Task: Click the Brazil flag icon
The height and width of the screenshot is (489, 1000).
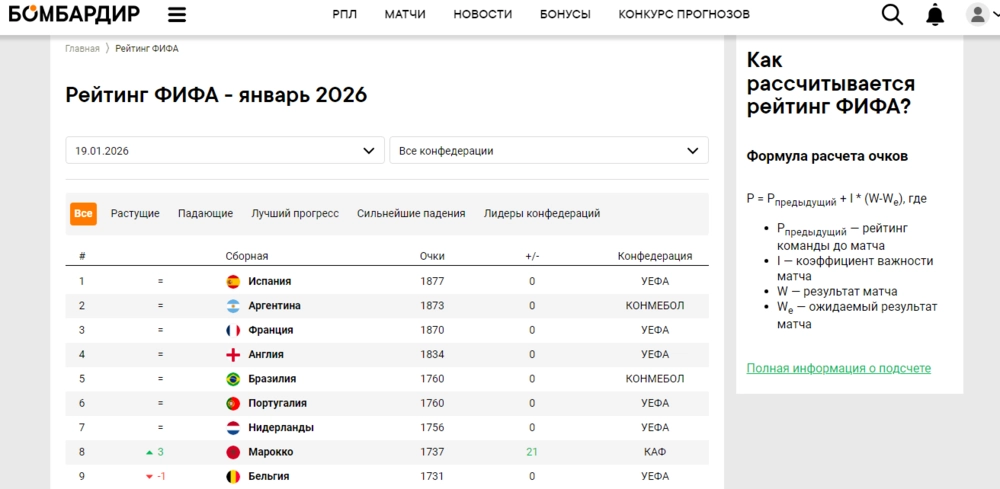Action: click(233, 380)
